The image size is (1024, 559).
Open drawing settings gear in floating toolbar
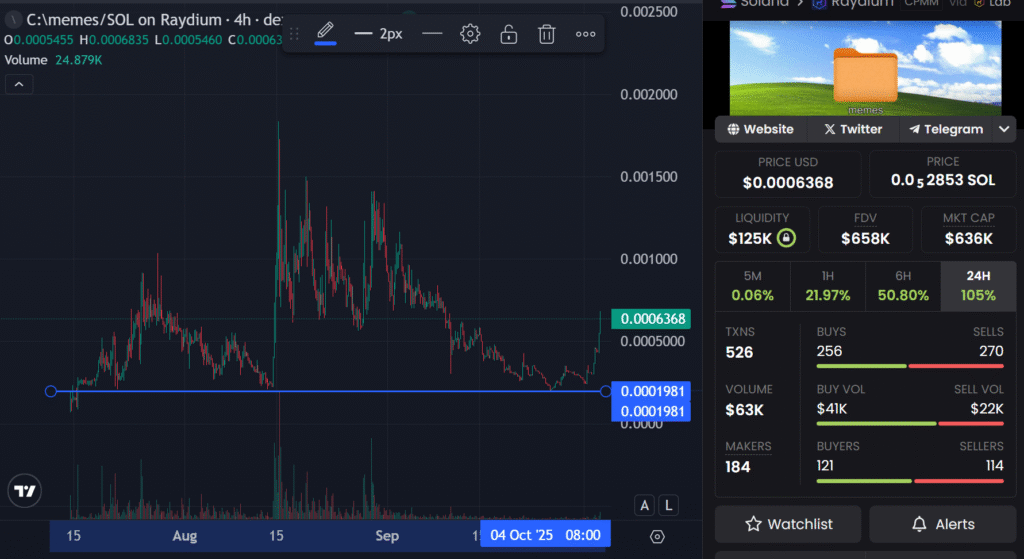click(x=470, y=34)
